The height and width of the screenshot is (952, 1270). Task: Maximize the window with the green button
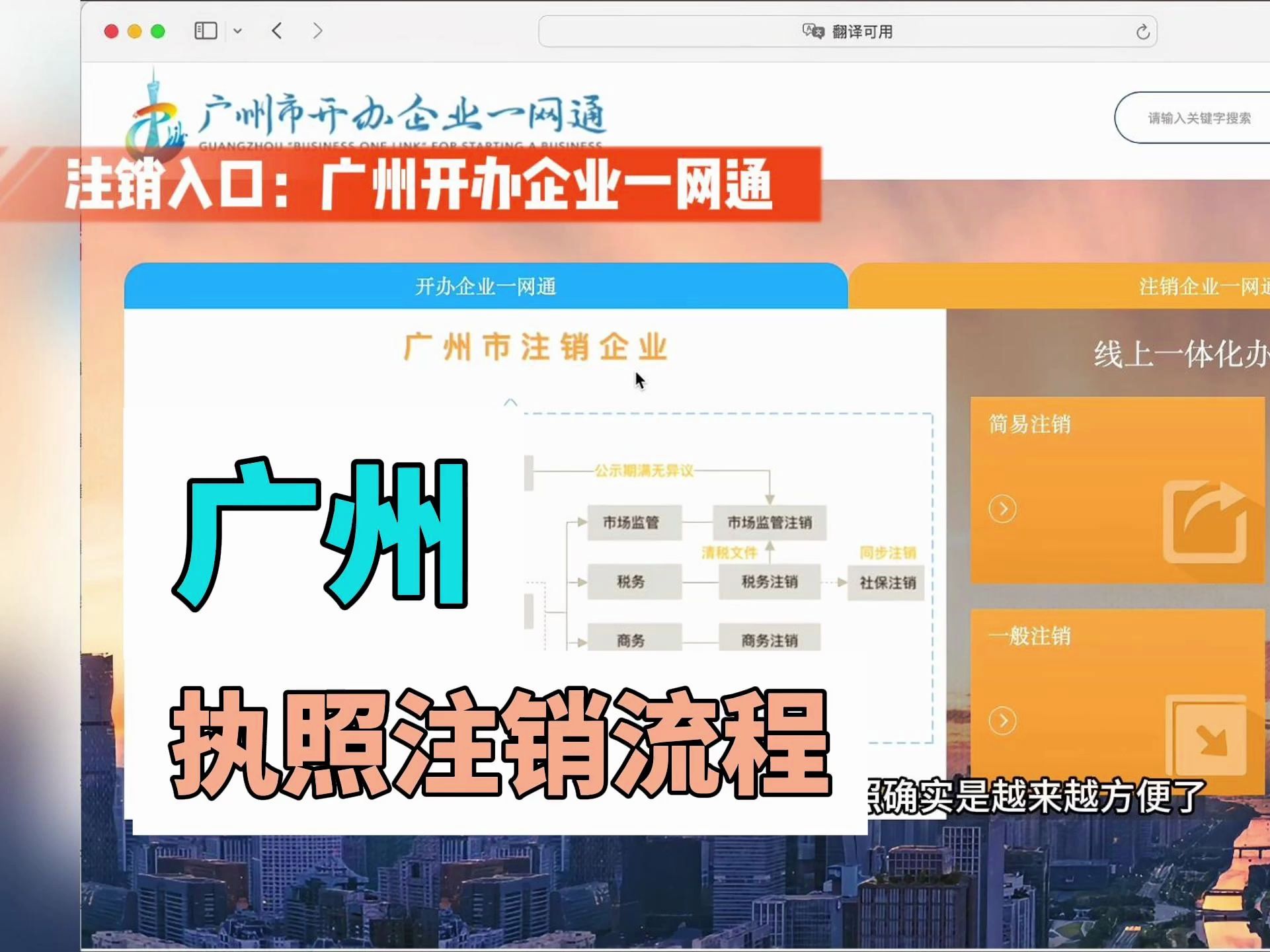click(x=157, y=31)
